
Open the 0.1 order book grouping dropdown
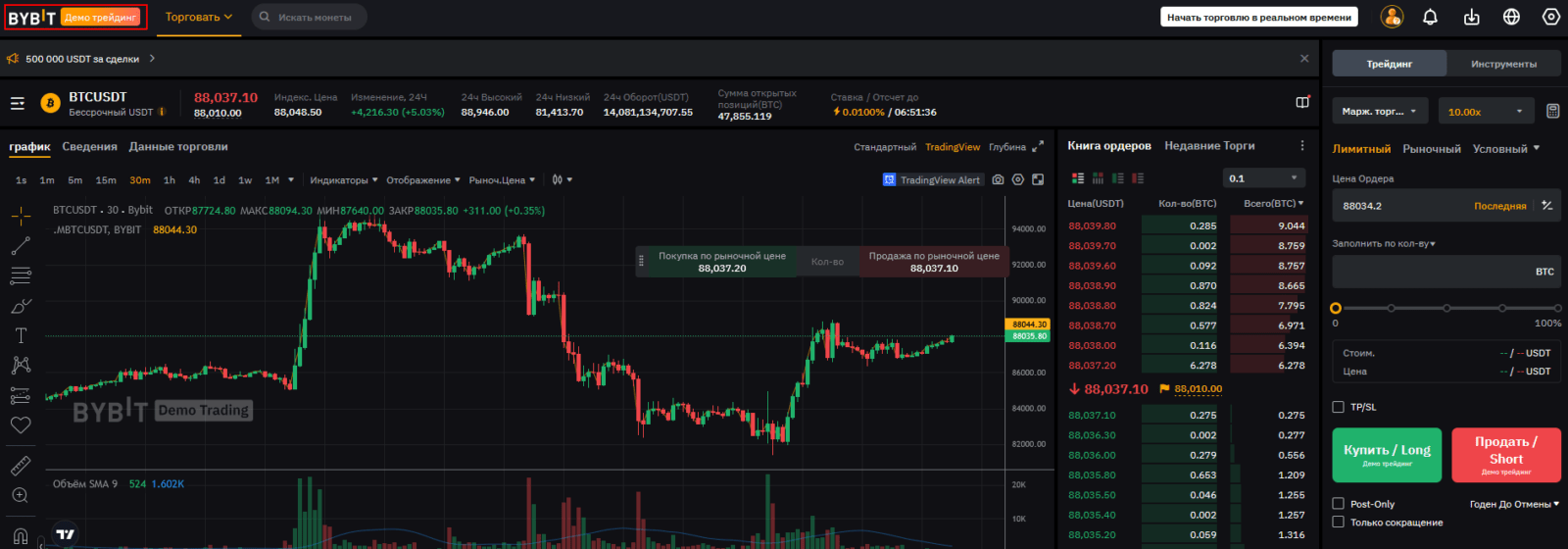1264,178
